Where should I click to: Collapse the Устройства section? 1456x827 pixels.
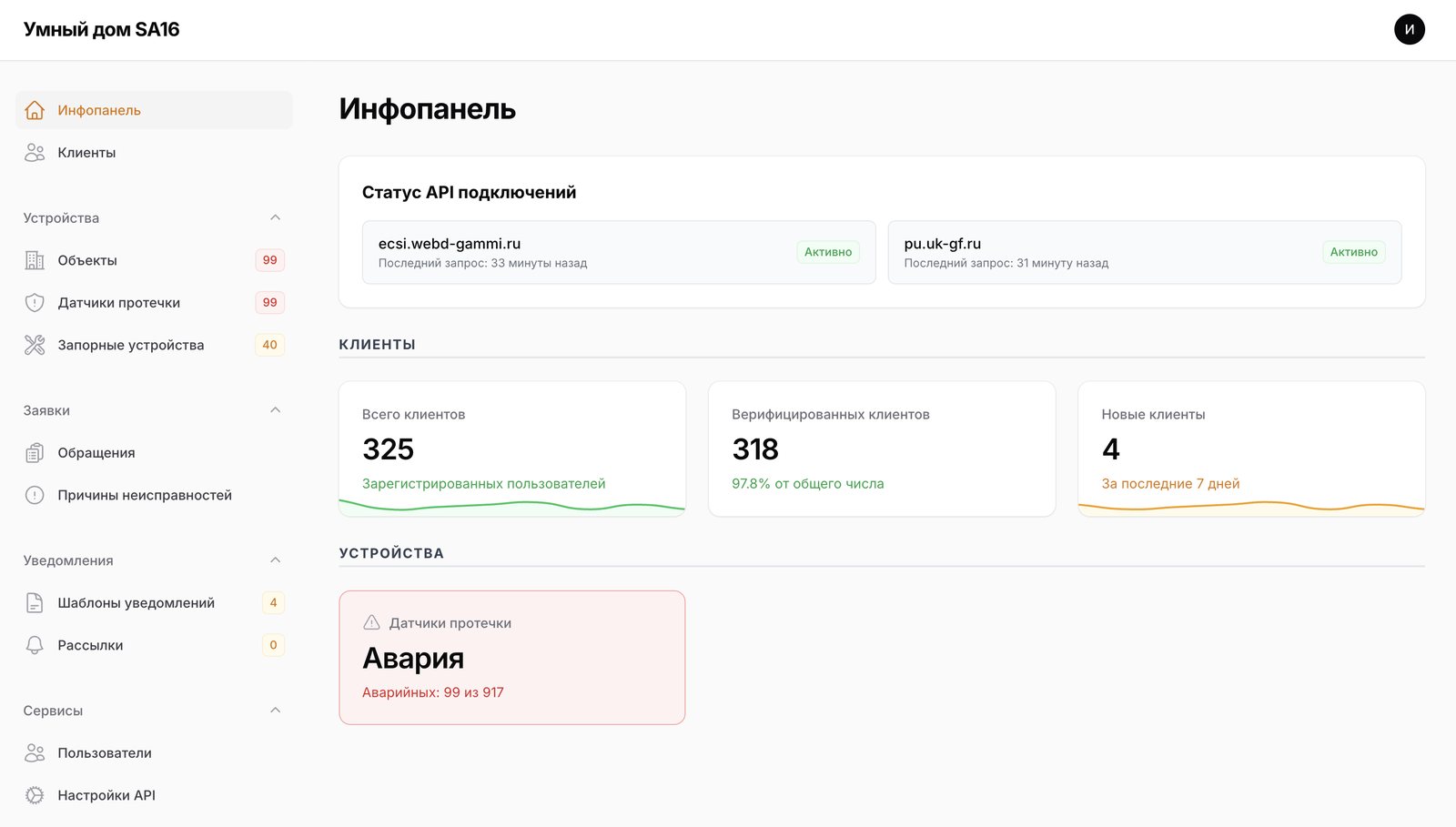coord(276,217)
